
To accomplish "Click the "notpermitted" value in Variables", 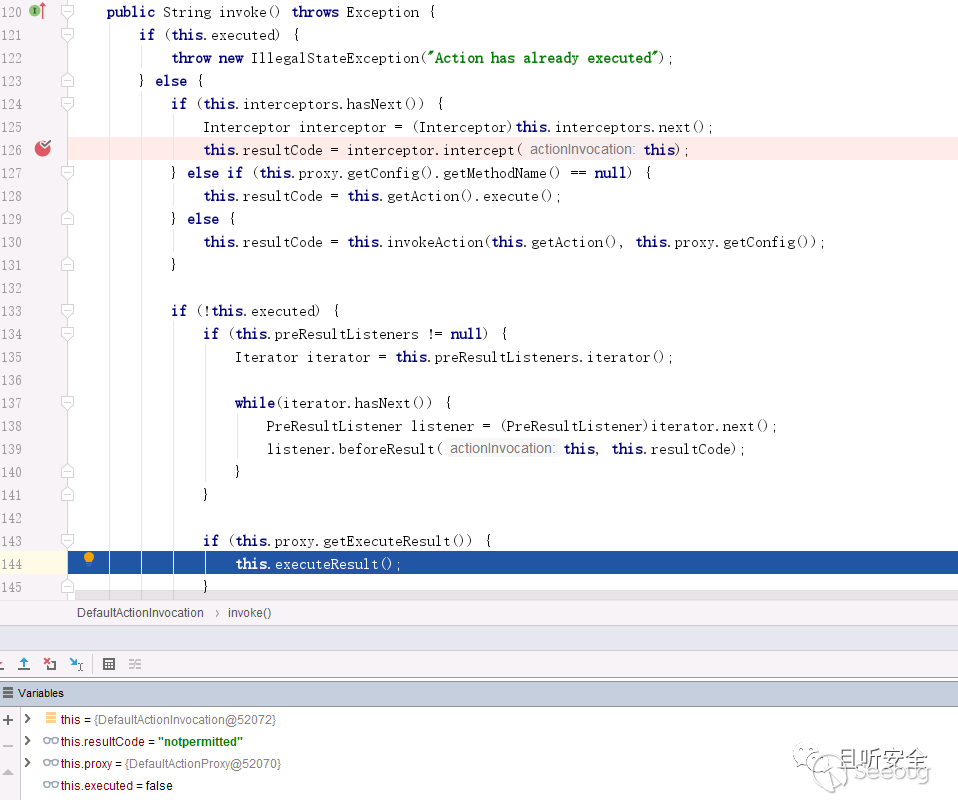I will [x=200, y=741].
